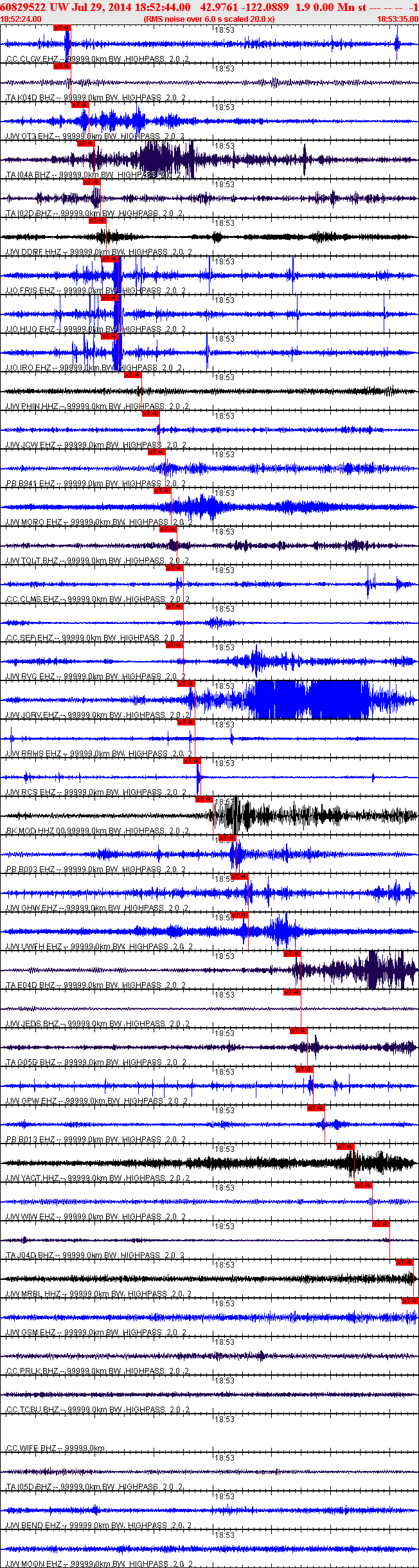419x1568 pixels.
Task: Click the 'BK.MOD.HHZ' station label
Action: (x=30, y=831)
